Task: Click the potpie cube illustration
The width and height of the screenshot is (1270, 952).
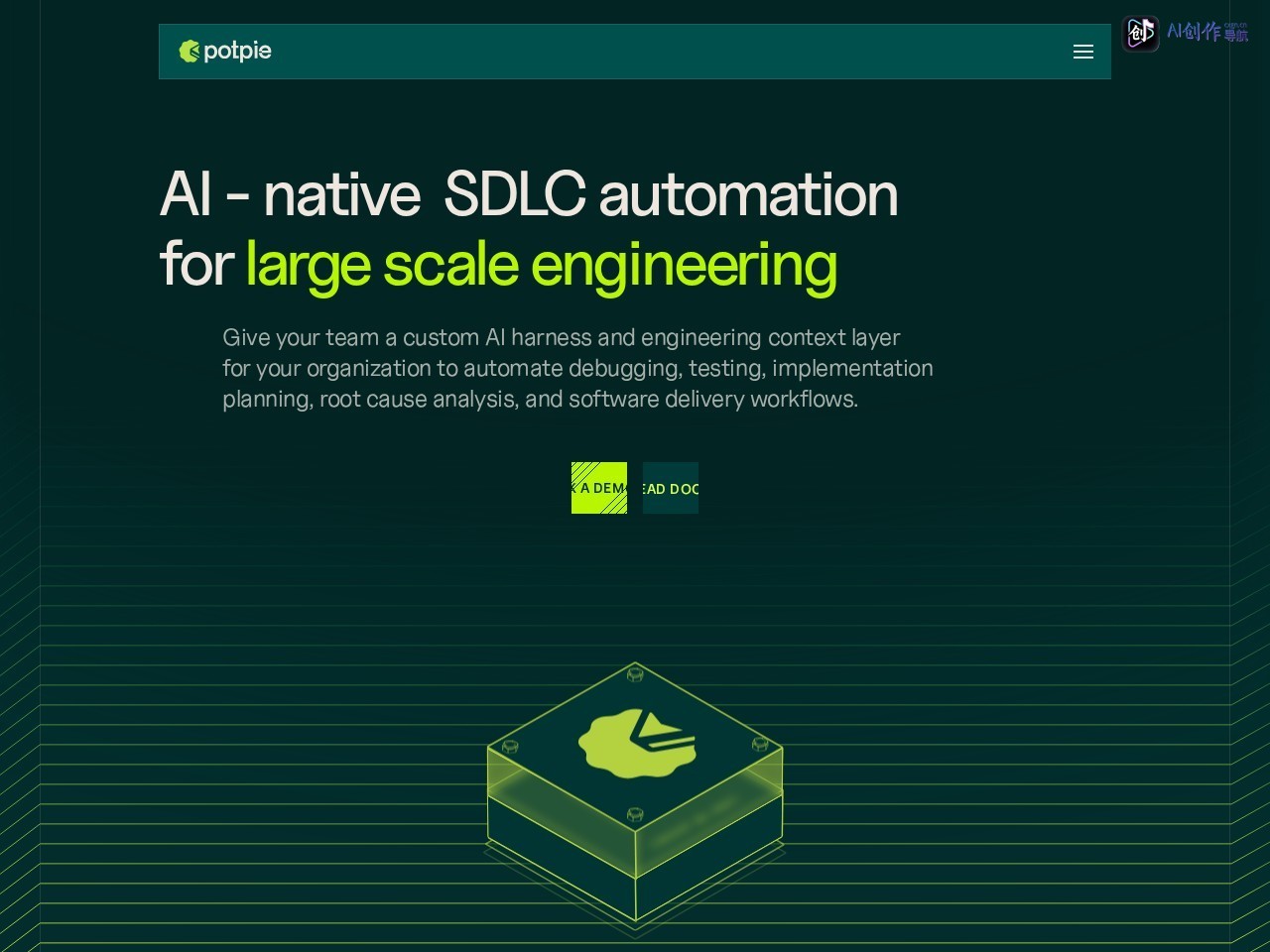Action: tap(635, 798)
